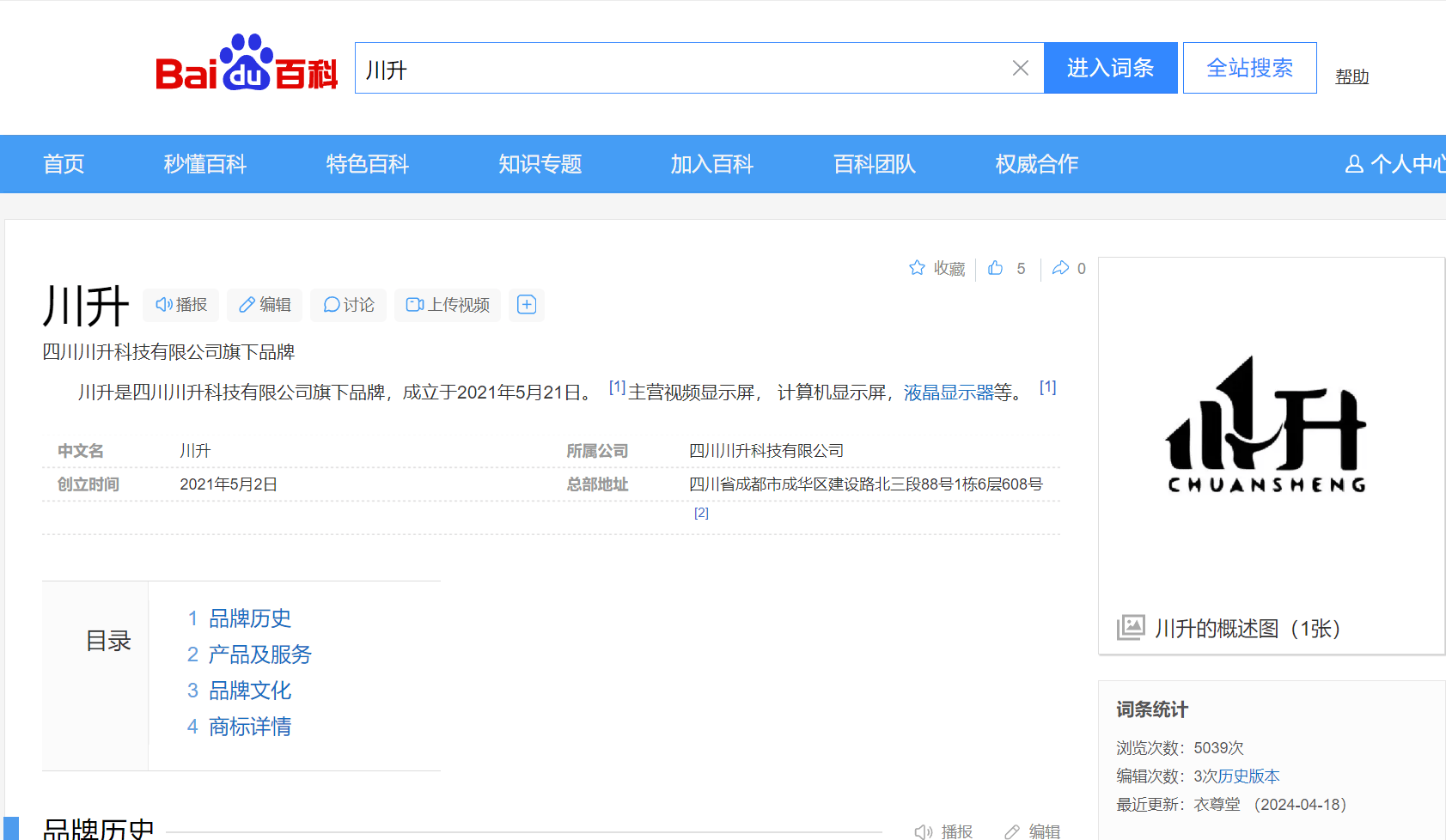Open the 帮助 link
Screen dimensions: 1446x840
[1351, 76]
